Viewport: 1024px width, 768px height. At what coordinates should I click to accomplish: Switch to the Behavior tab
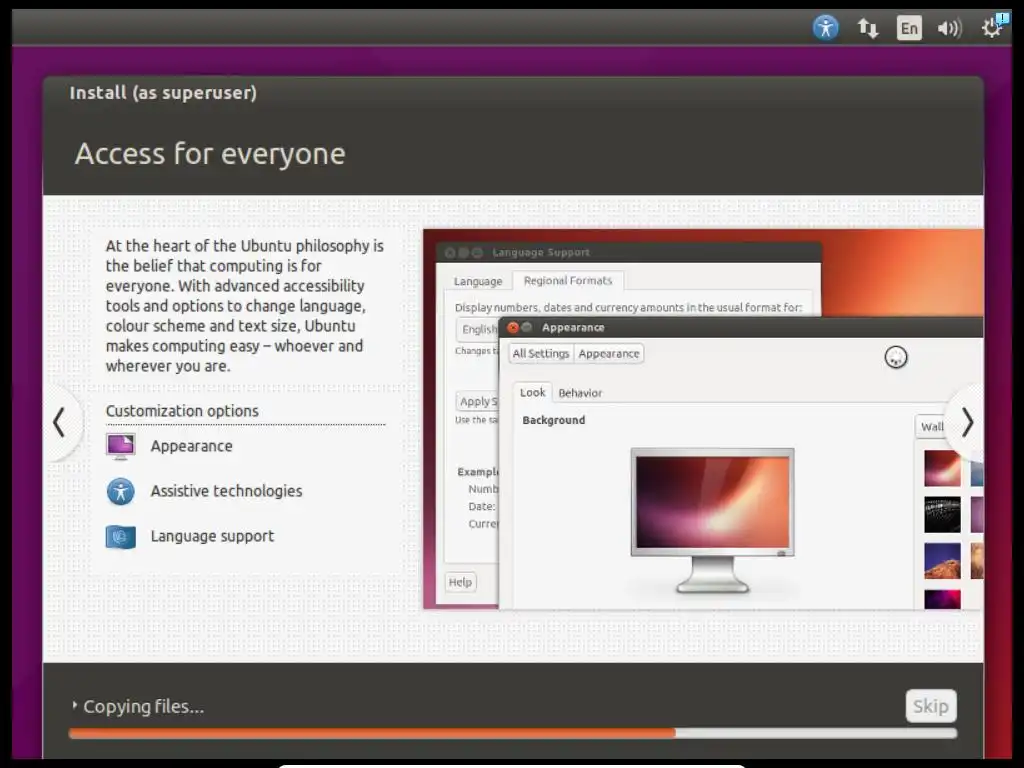point(580,393)
